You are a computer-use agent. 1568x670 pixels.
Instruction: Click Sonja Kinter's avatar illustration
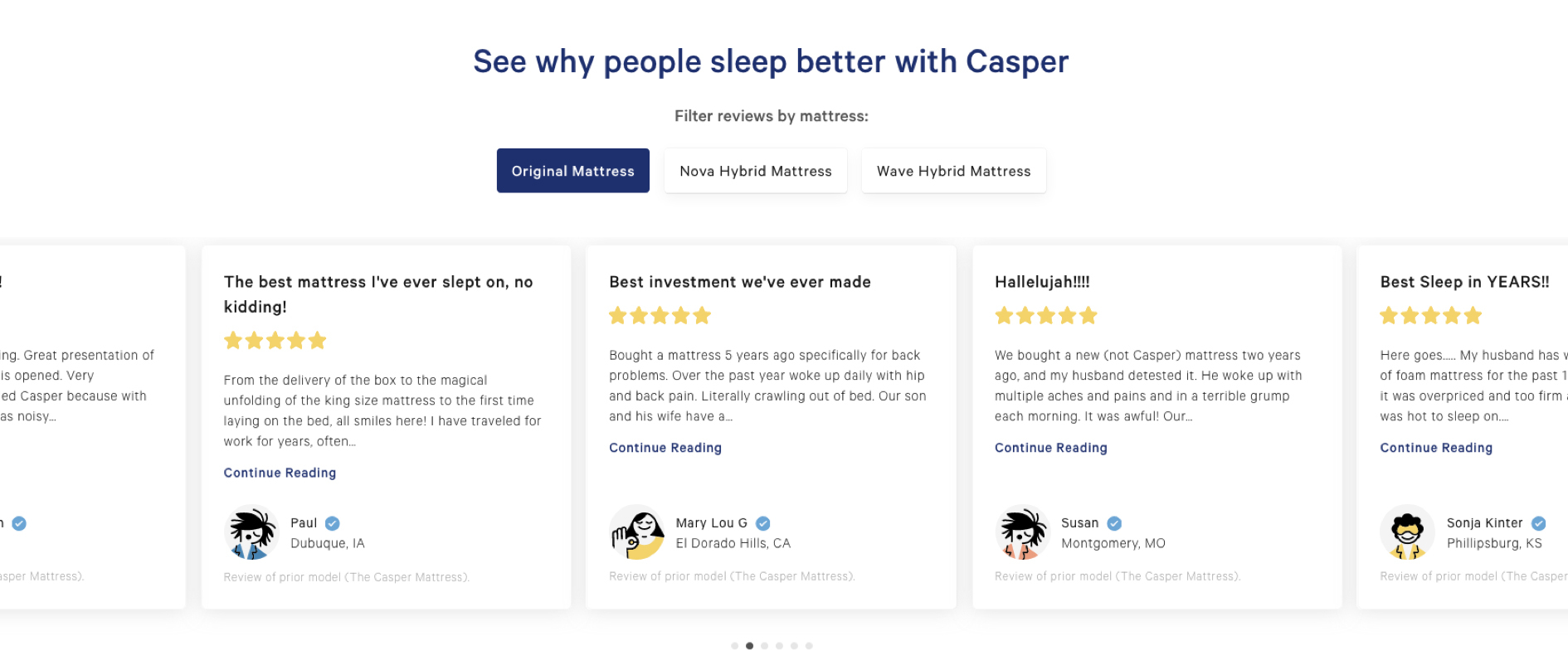point(1407,532)
